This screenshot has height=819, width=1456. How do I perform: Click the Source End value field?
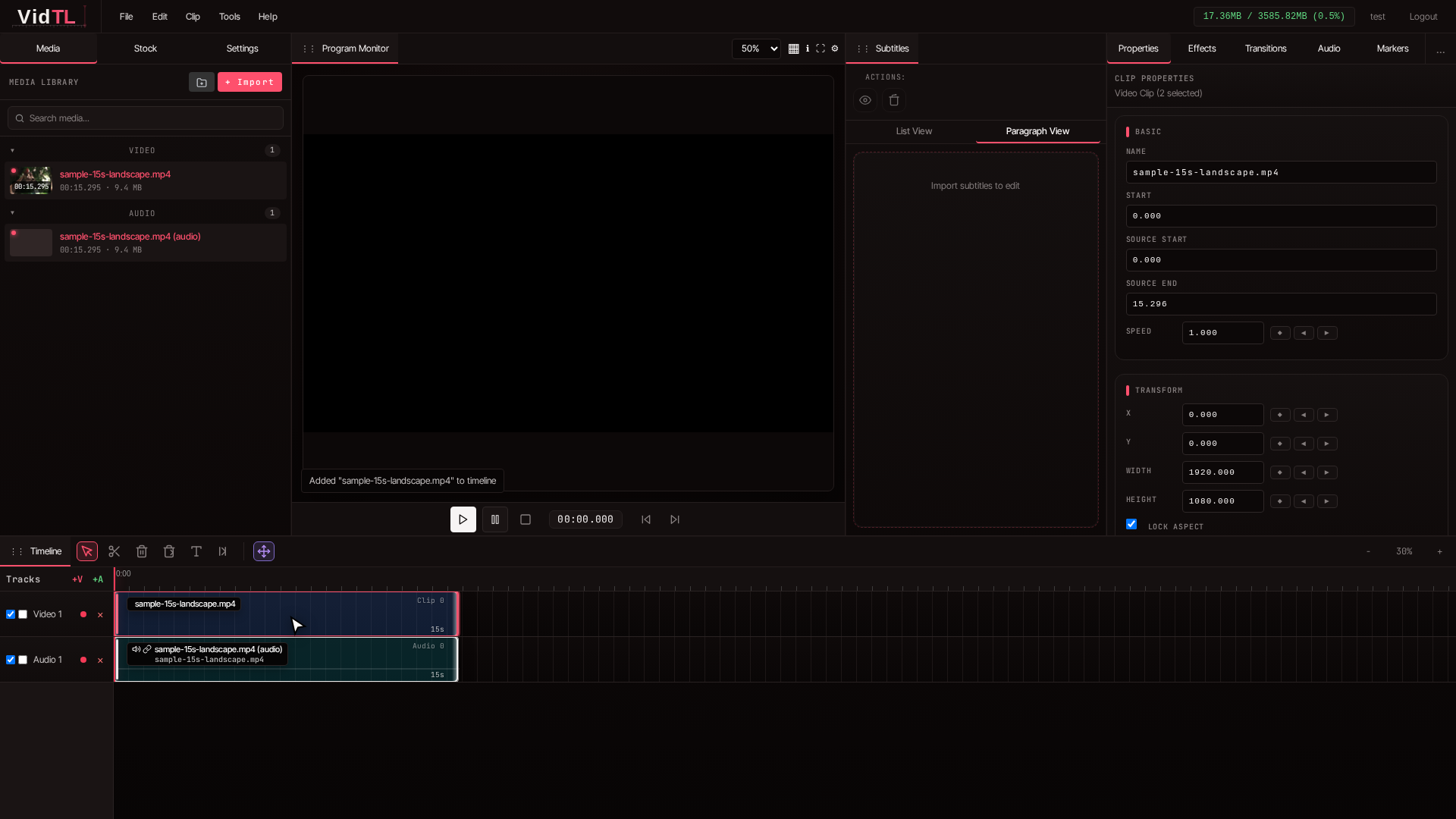[x=1282, y=304]
